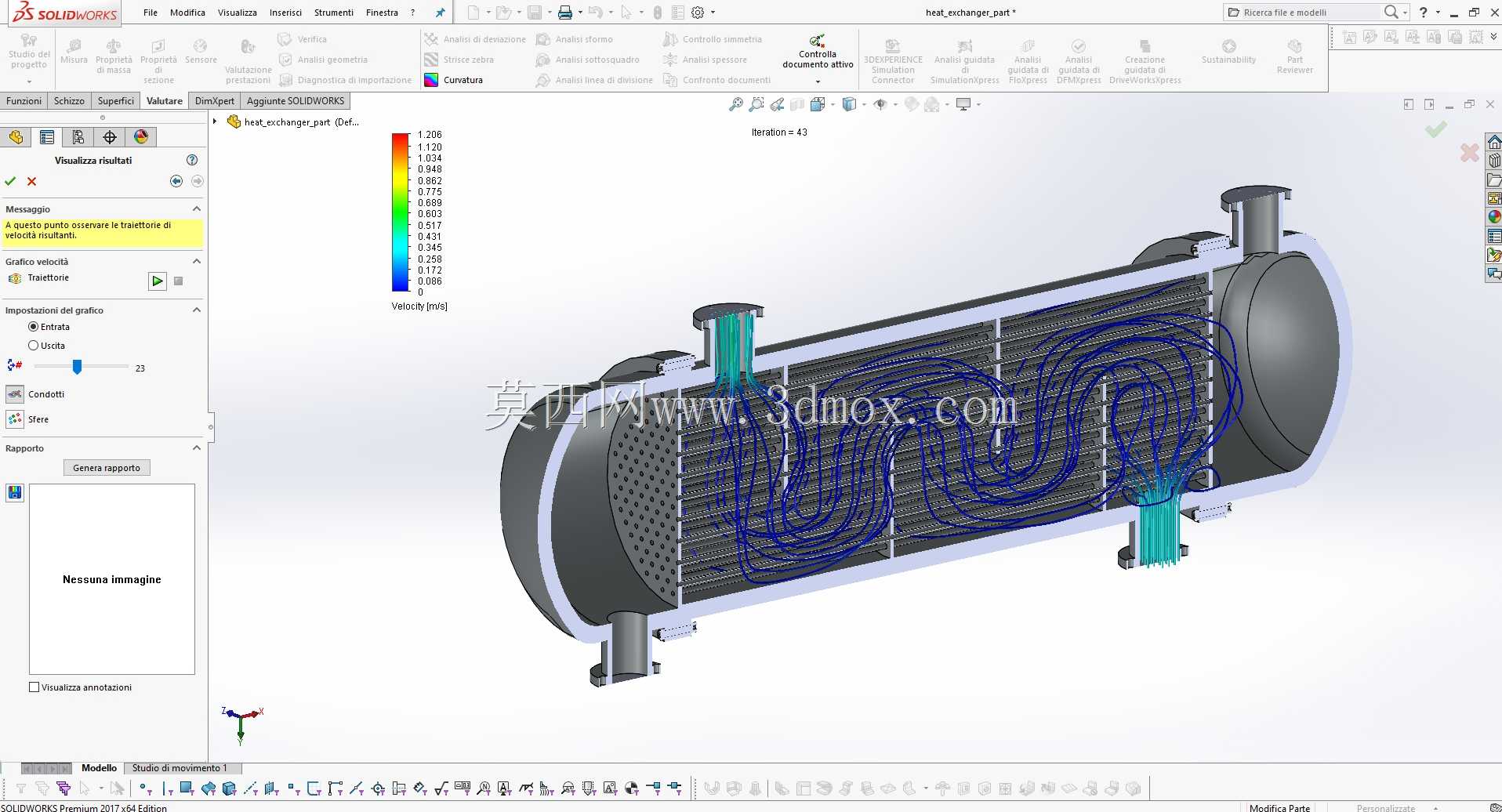Click the search file and models field
This screenshot has width=1502, height=812.
click(x=1310, y=13)
